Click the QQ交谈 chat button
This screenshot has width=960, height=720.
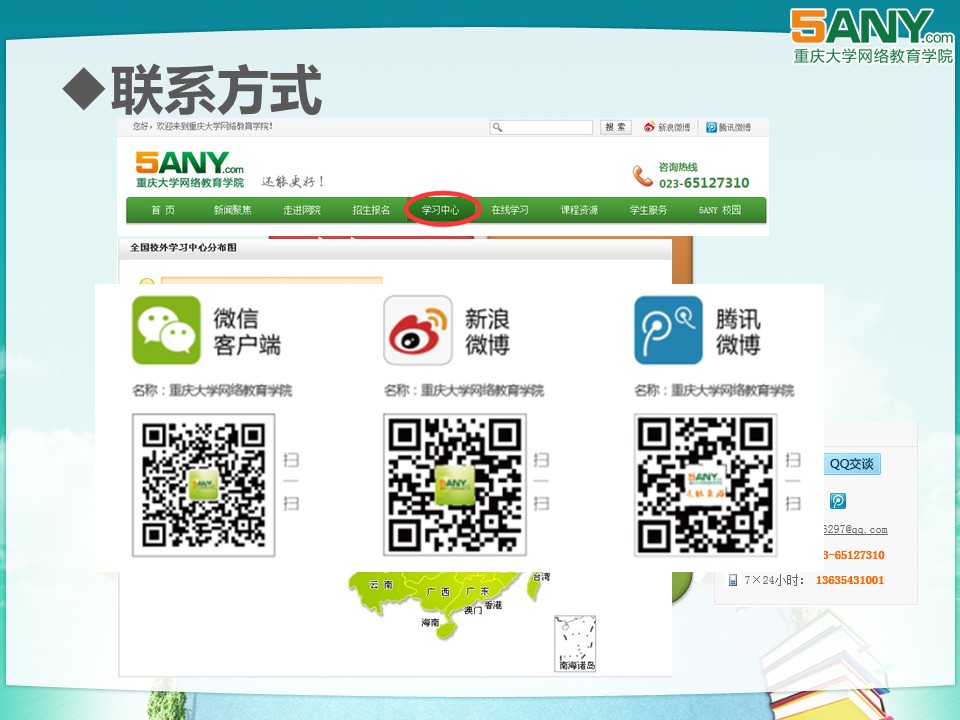point(852,464)
